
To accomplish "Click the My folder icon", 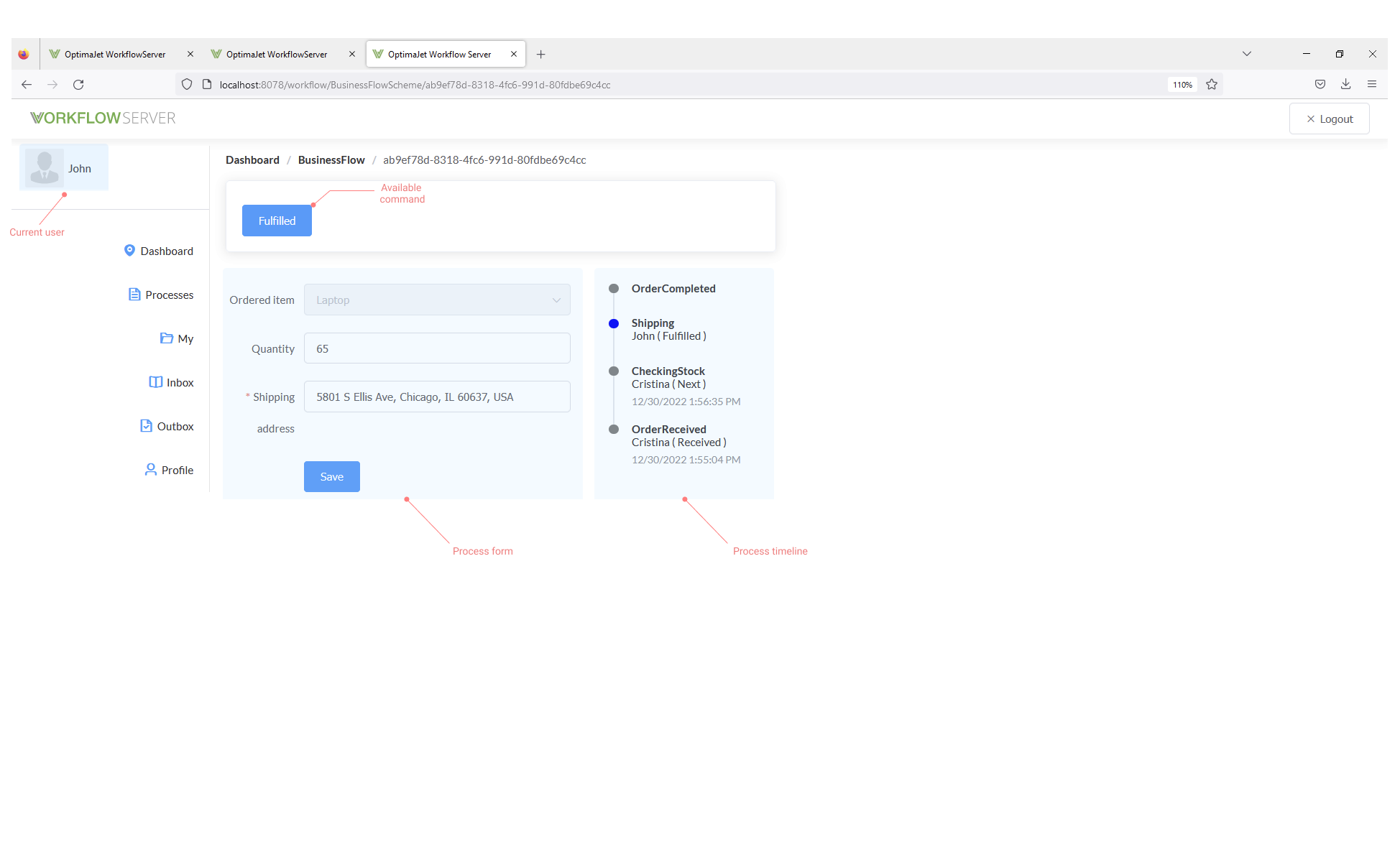I will [167, 338].
